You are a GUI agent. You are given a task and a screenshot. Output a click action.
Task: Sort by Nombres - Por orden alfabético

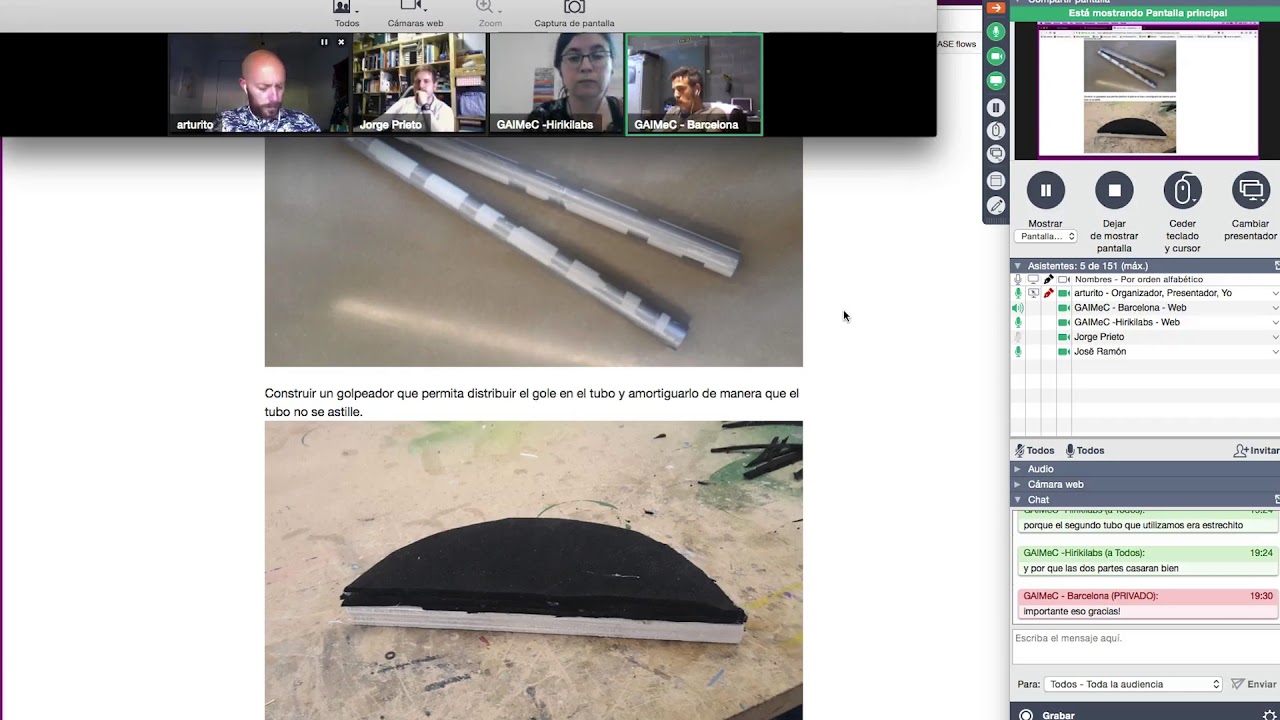[x=1139, y=280]
